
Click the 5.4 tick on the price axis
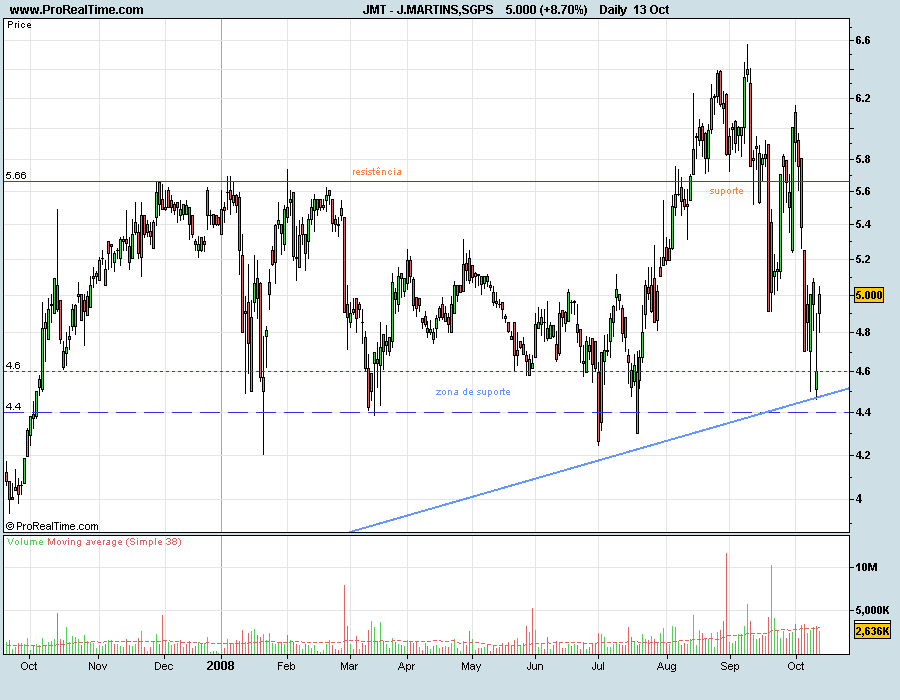tap(863, 224)
